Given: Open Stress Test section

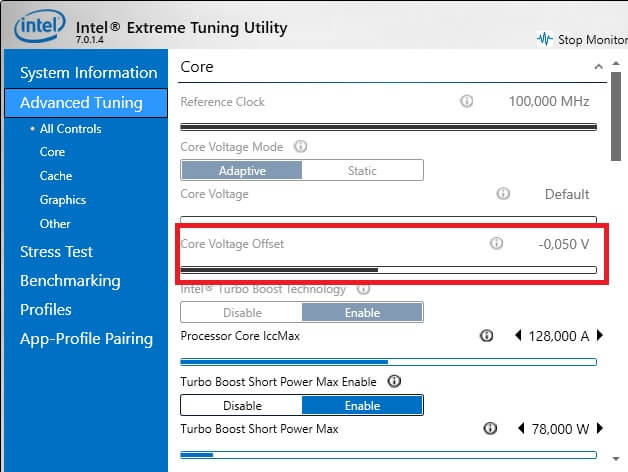Looking at the screenshot, I should 56,252.
